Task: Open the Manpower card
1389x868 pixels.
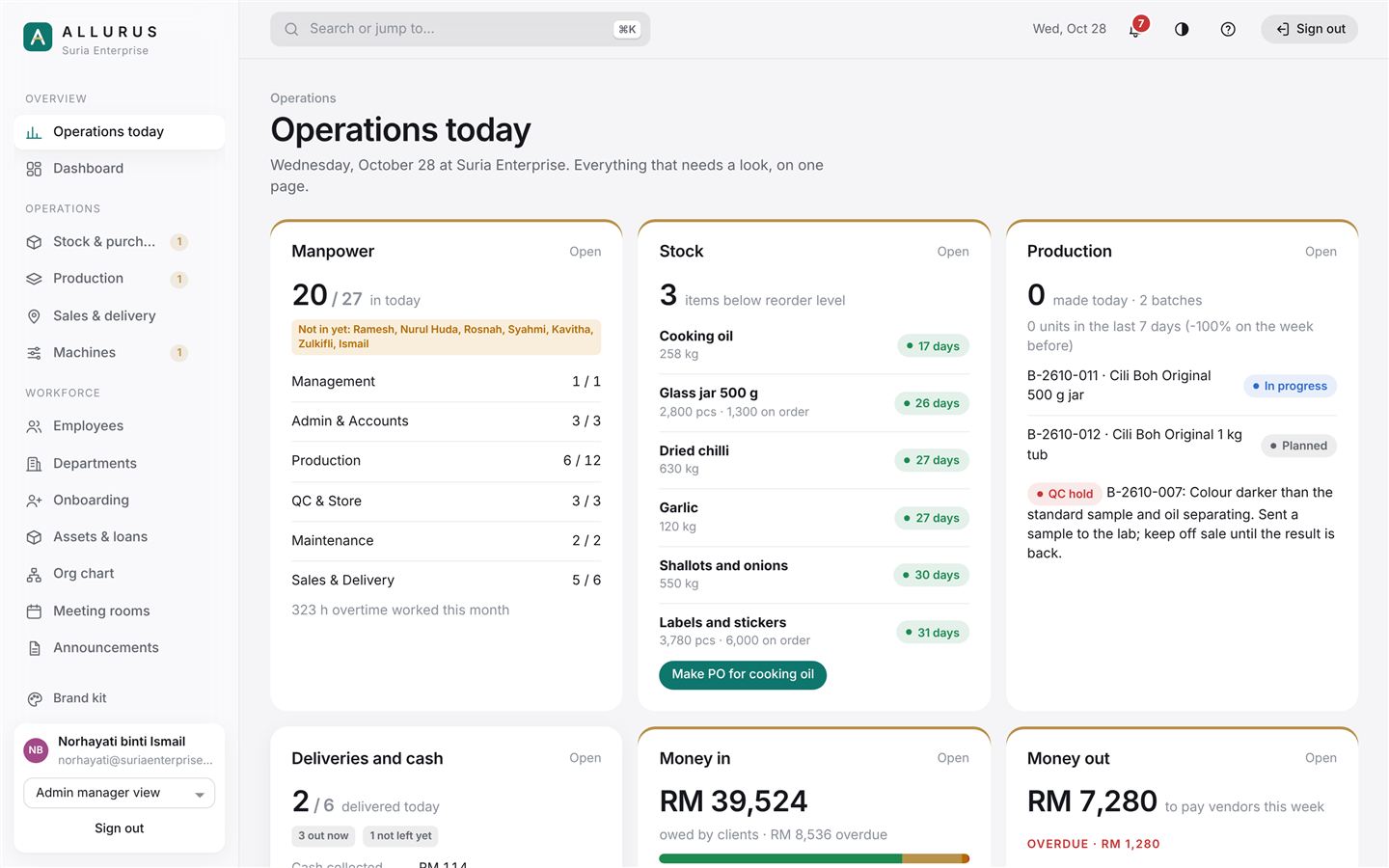Action: 585,252
